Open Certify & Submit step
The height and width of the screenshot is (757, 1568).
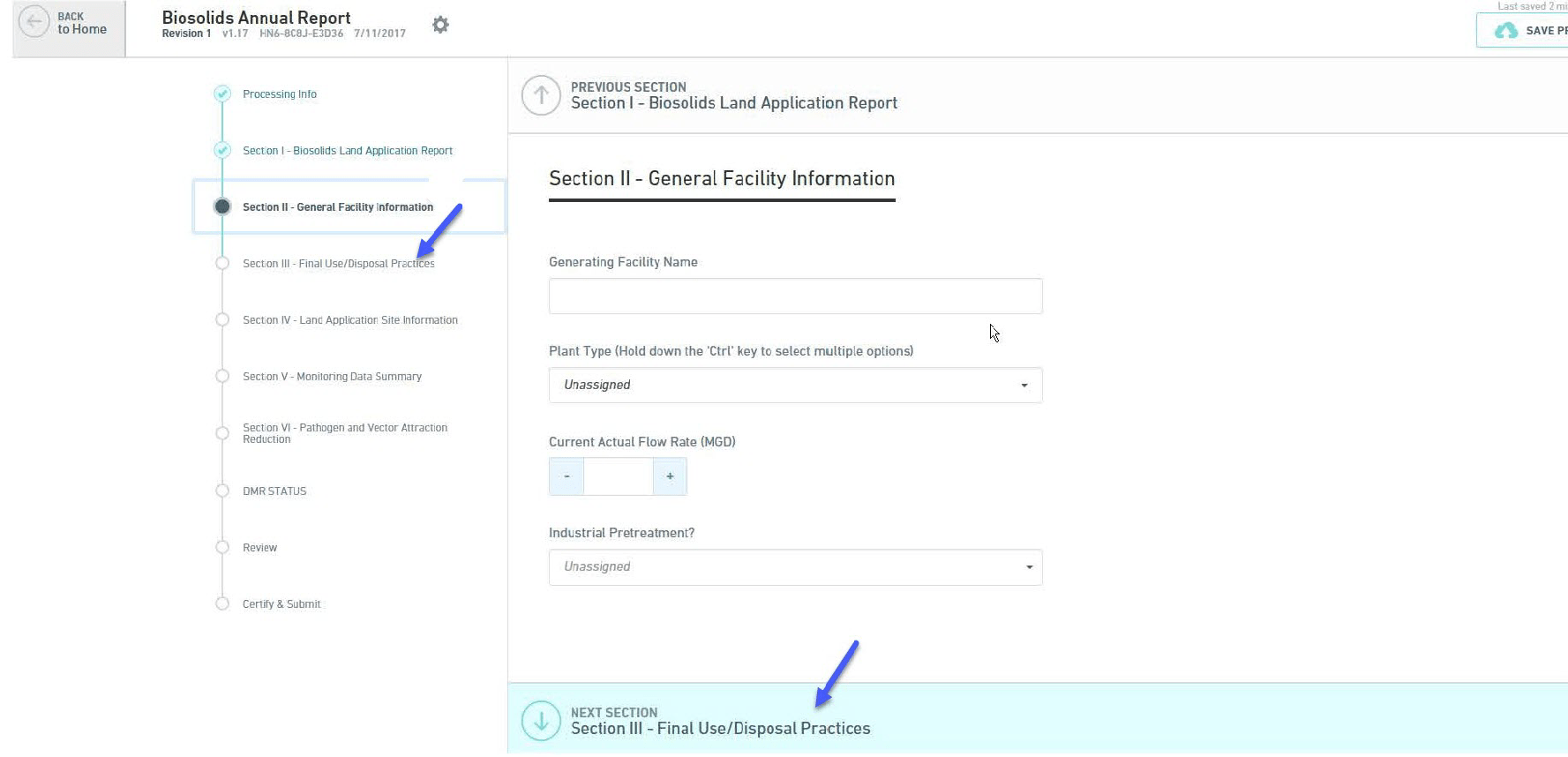tap(281, 604)
